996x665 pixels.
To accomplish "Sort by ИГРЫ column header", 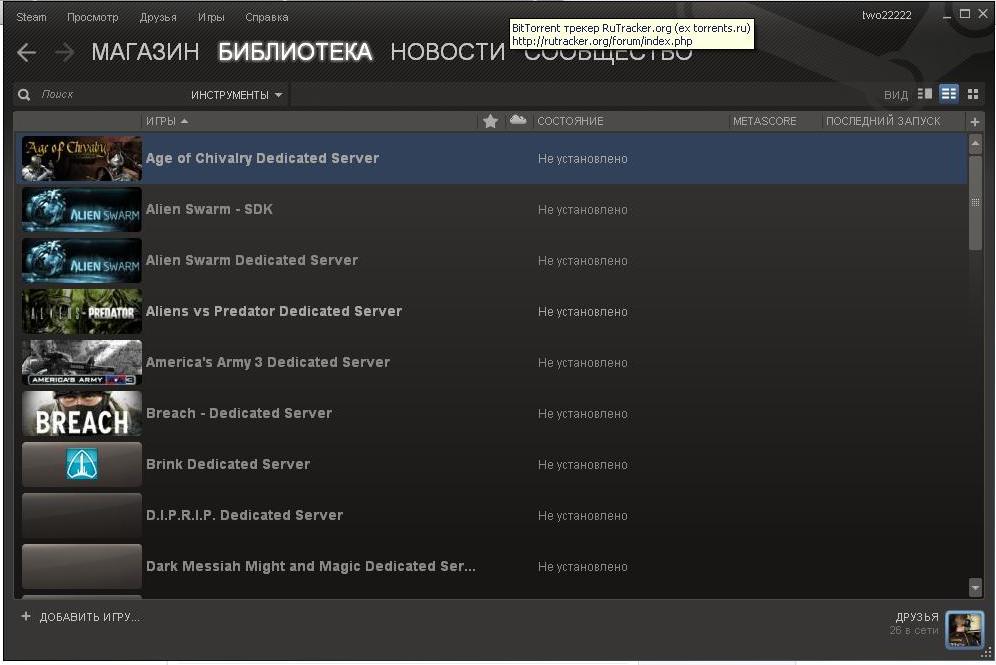I will point(166,121).
